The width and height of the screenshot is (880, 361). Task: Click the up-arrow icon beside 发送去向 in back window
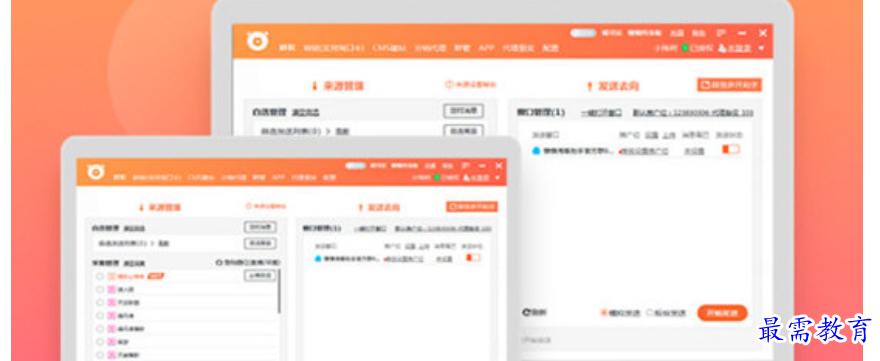pos(589,86)
